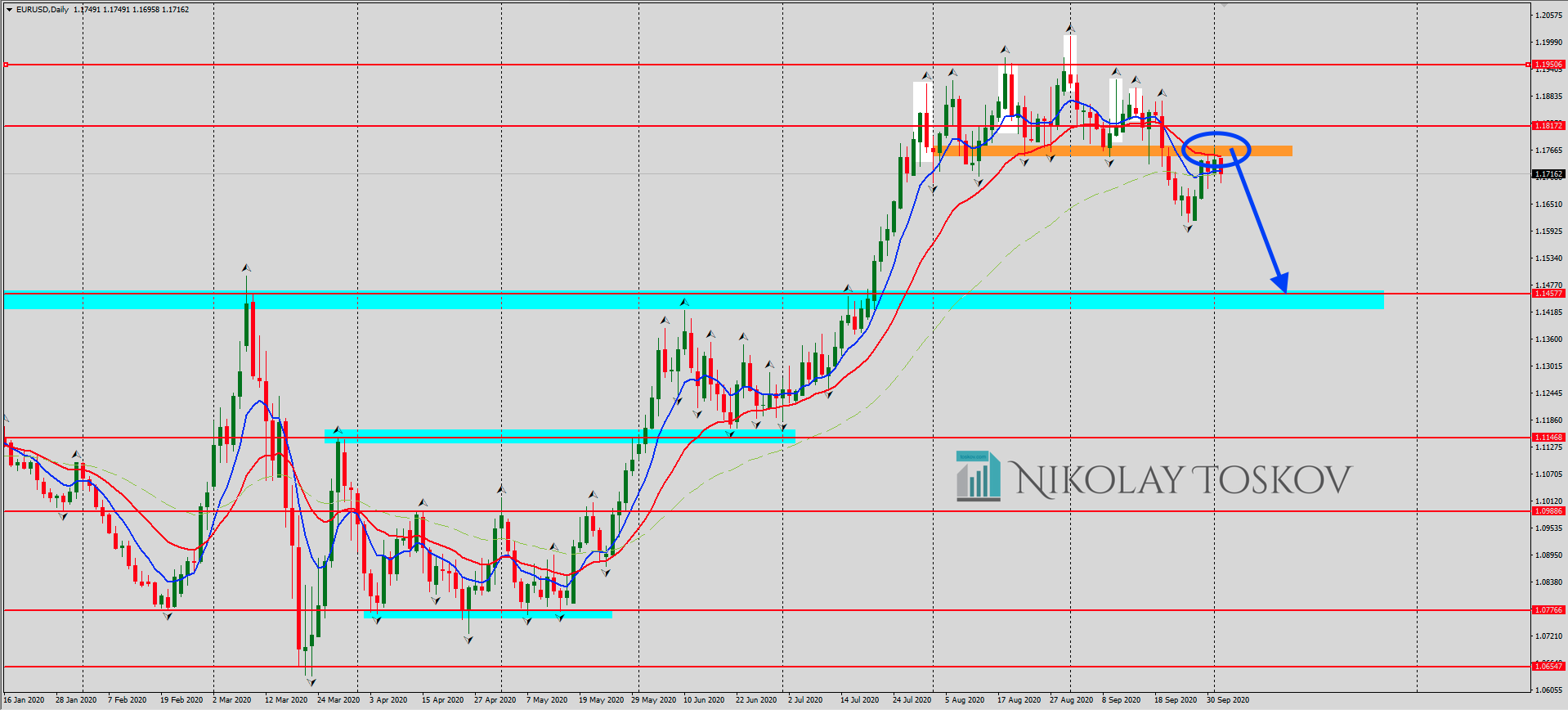Screen dimensions: 1568x710
Task: Click the EURUSD,Daily chart title text
Action: coord(43,10)
